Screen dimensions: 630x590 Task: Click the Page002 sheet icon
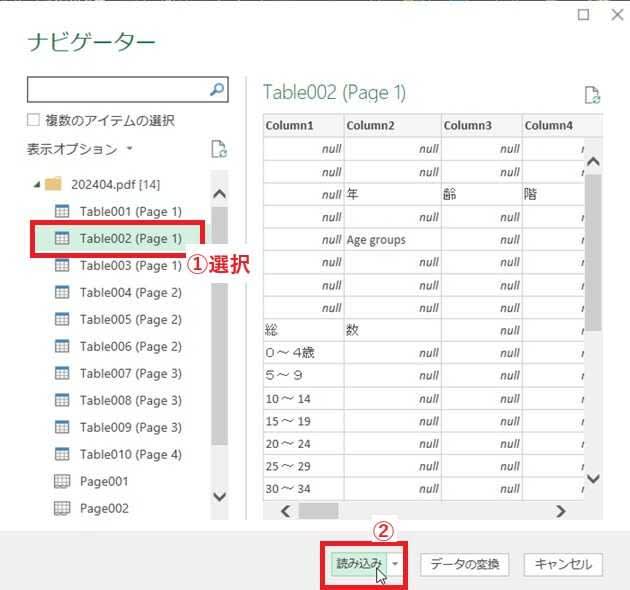61,508
